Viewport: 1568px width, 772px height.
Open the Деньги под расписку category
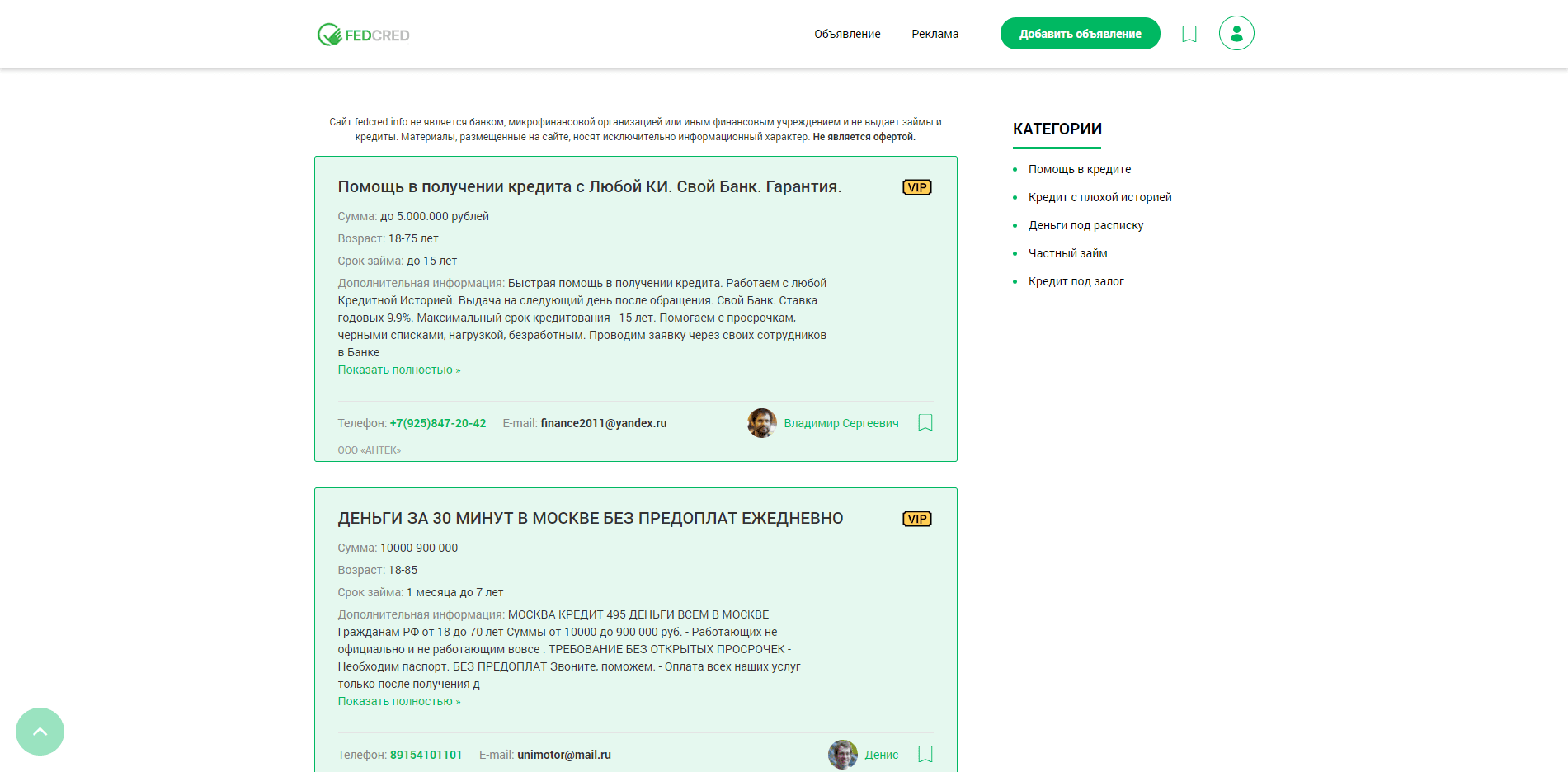[x=1085, y=225]
